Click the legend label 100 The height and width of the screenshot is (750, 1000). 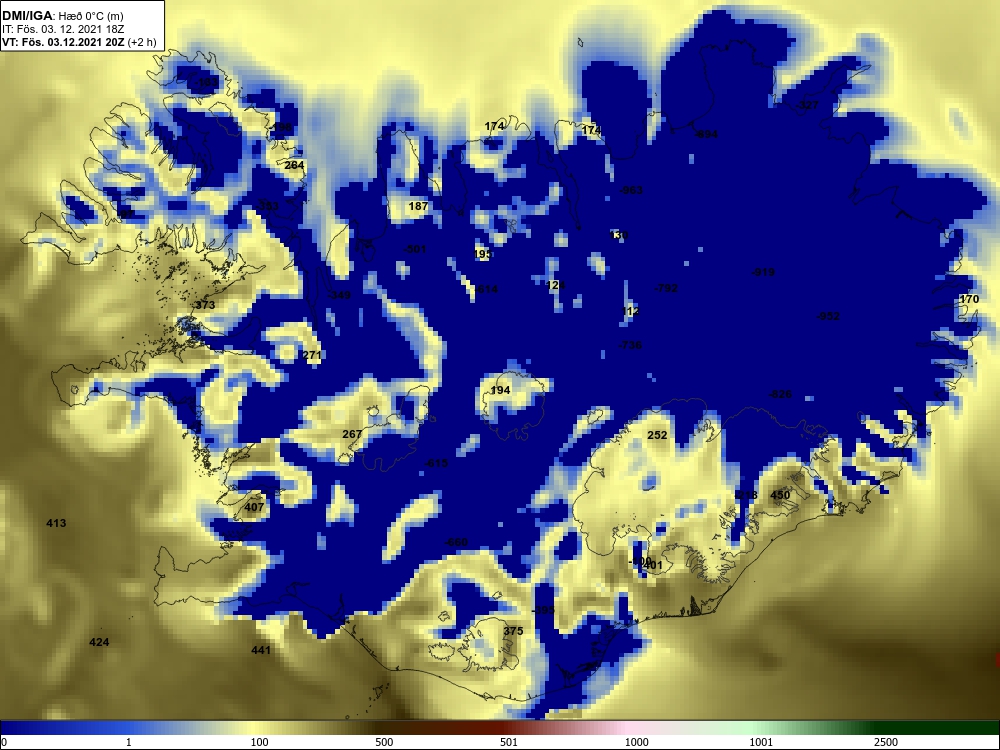(260, 742)
